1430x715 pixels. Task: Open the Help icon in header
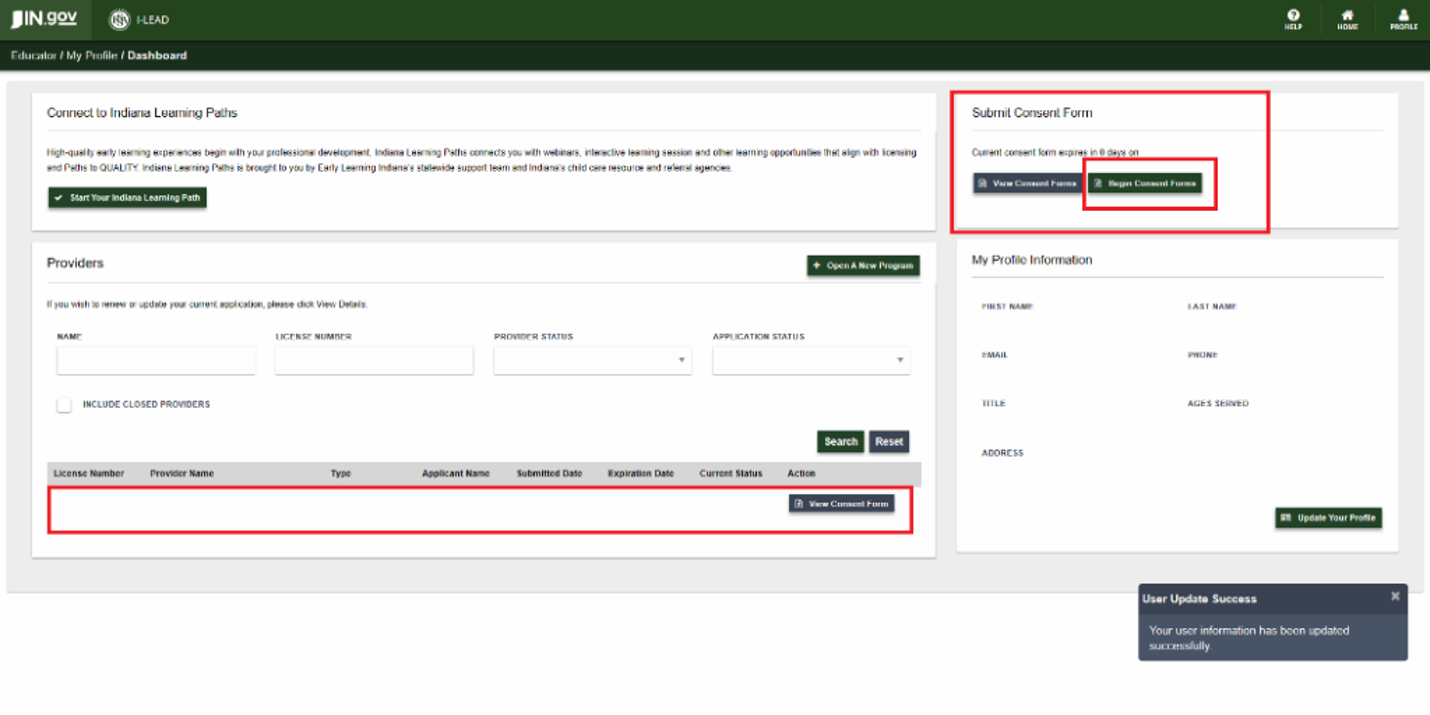1293,19
